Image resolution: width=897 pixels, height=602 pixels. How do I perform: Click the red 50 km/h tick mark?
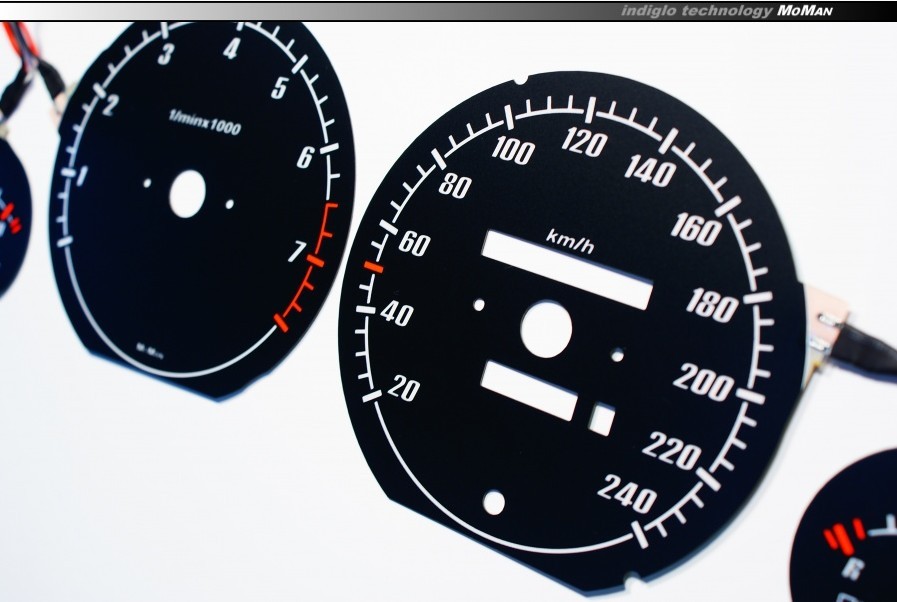[x=374, y=267]
